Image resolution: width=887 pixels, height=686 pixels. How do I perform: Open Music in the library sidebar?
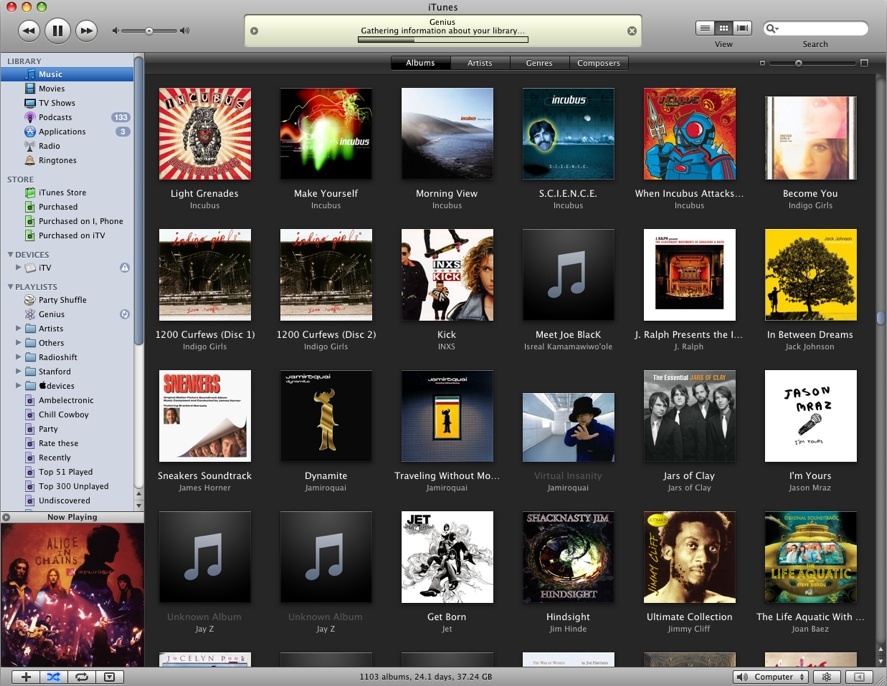point(67,74)
